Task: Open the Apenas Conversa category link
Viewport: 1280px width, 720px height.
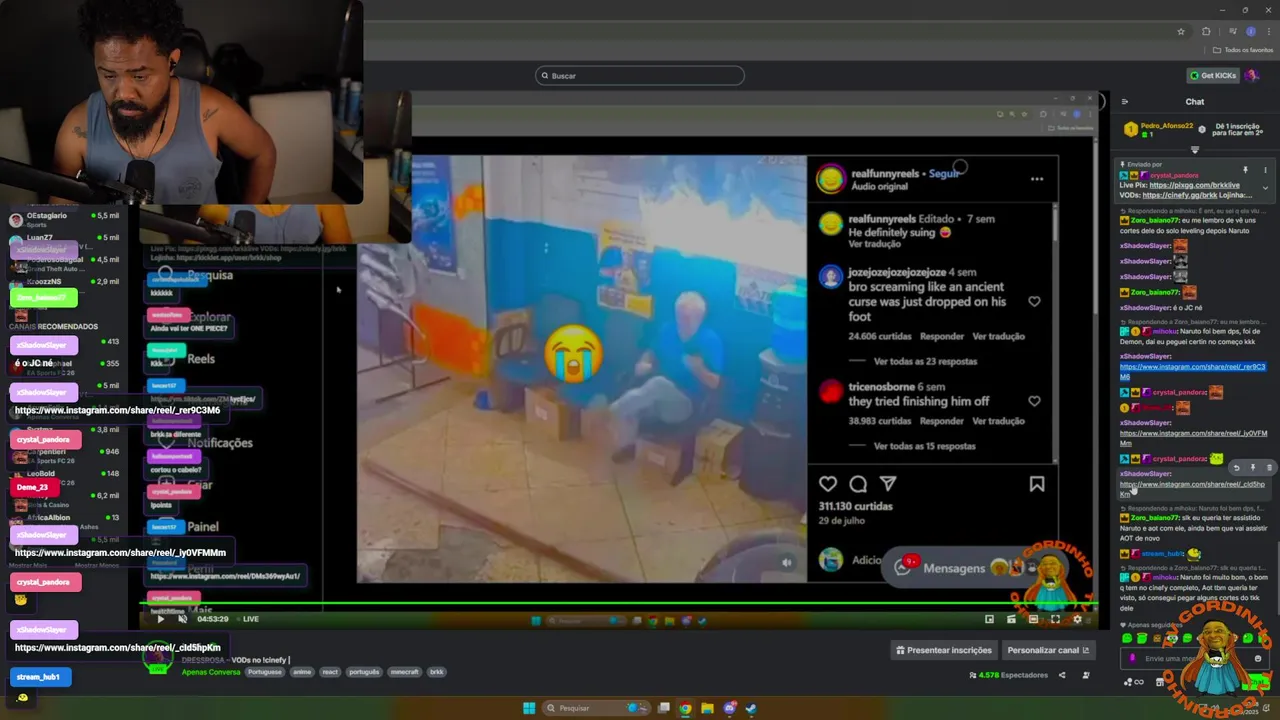Action: (x=211, y=672)
